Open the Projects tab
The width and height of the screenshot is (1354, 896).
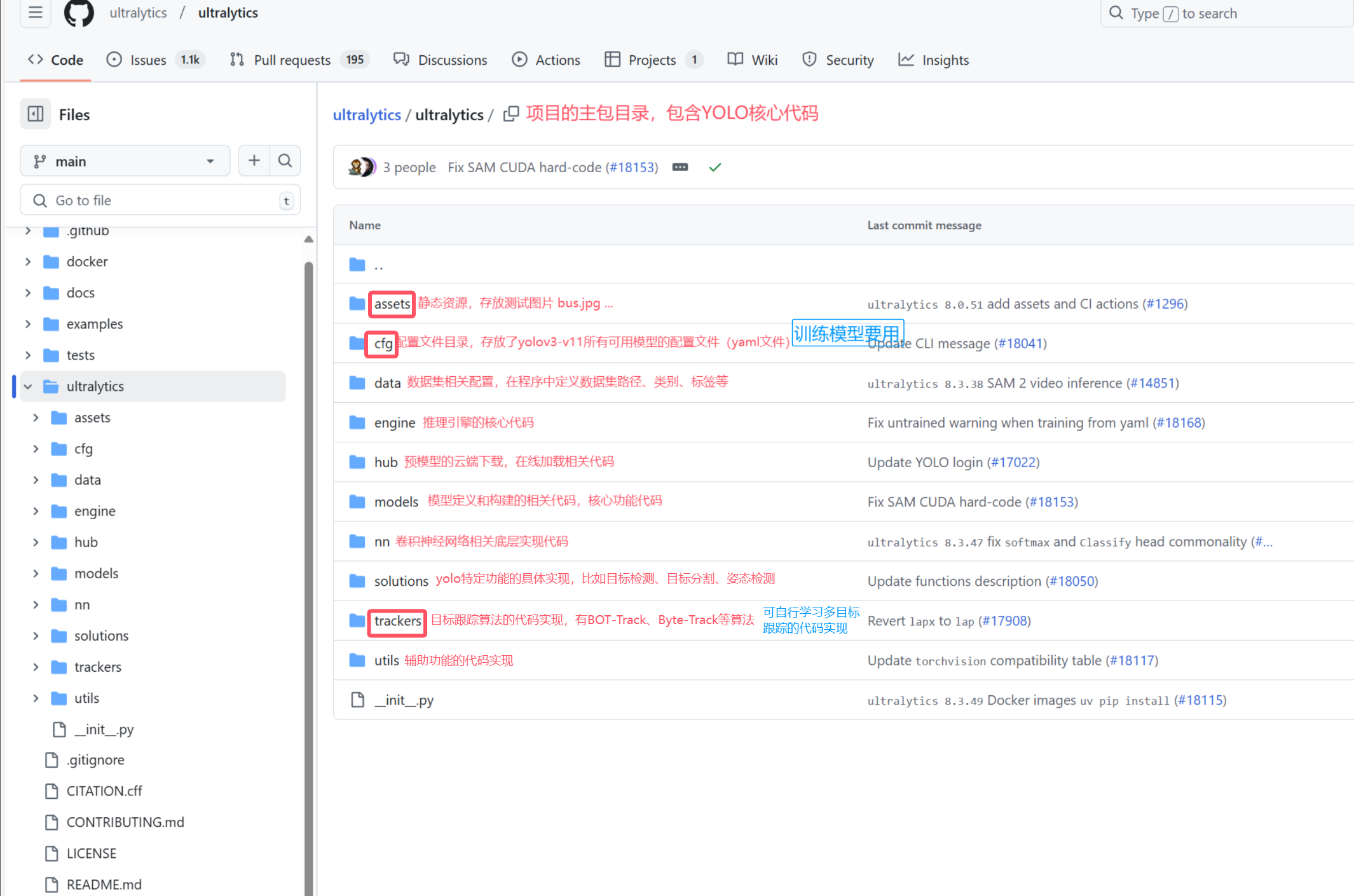653,60
